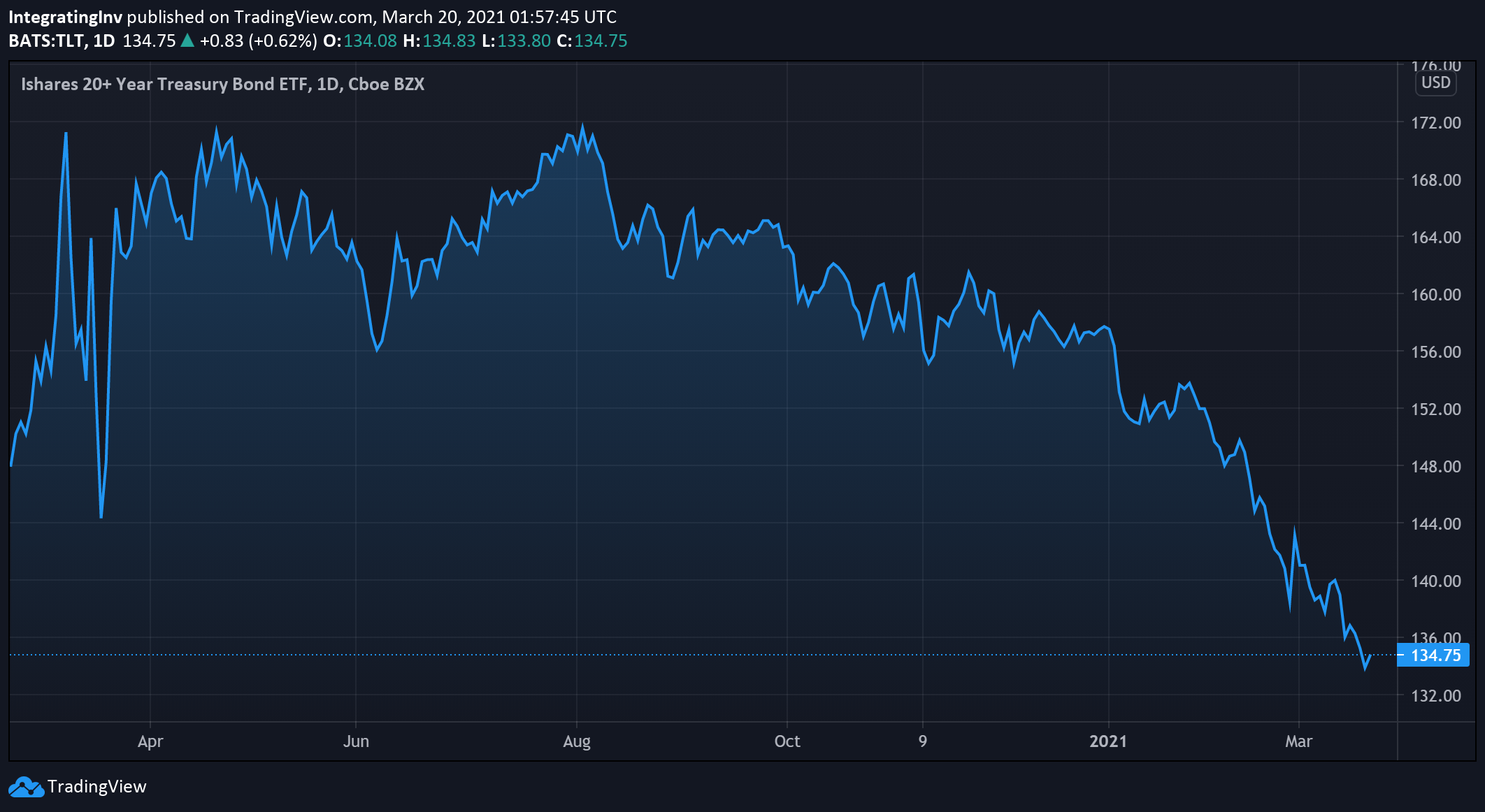Click the TradingView cloud logo icon

(x=26, y=787)
